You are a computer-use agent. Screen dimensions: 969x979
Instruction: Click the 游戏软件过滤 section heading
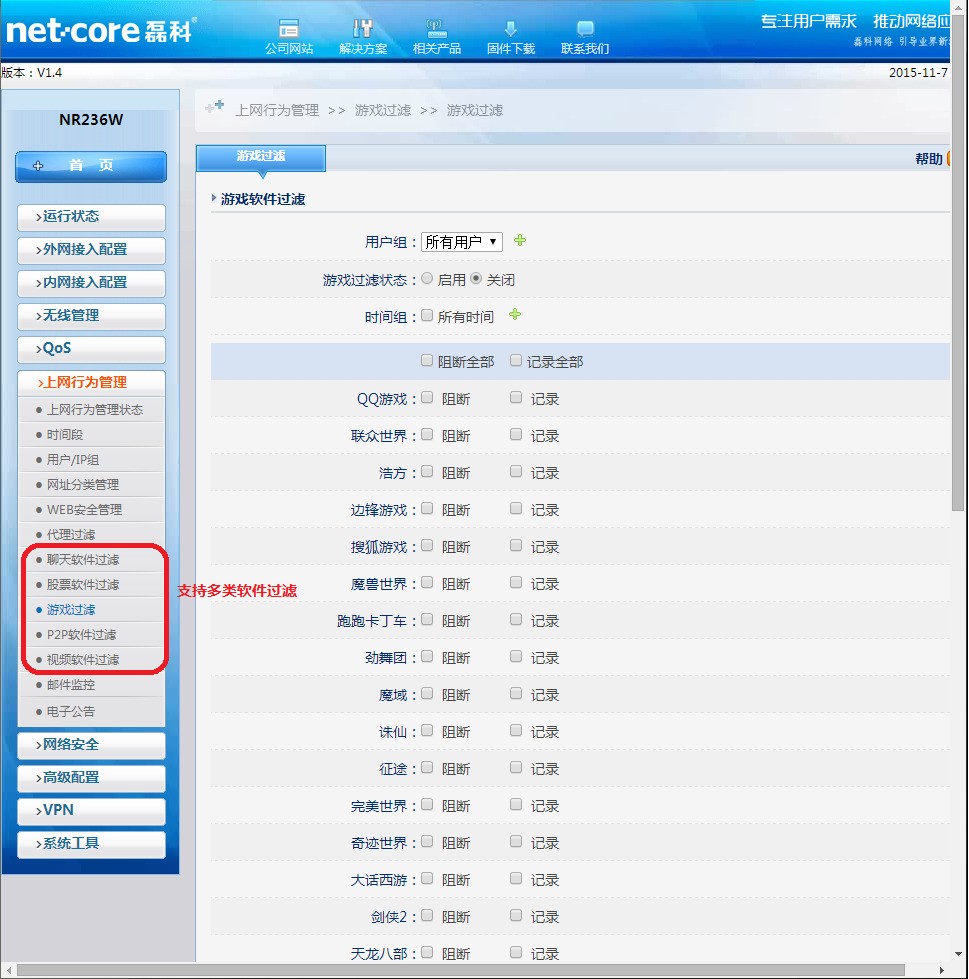point(263,199)
